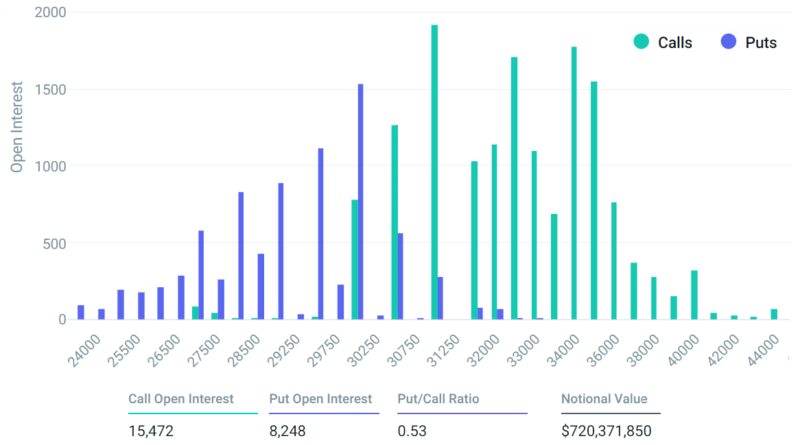Click the put bar at 27500 strike
Screen dimensions: 800x445
point(200,275)
